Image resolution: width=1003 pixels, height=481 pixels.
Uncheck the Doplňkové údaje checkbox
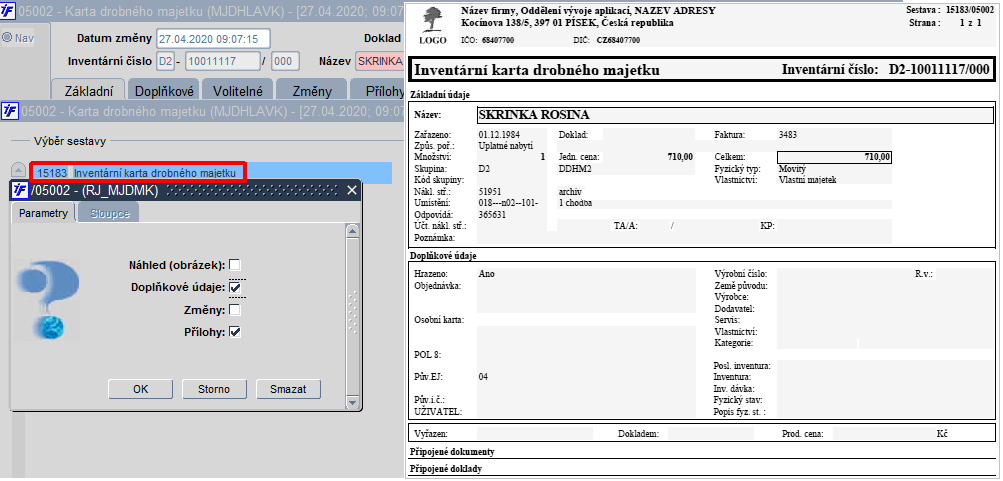[x=235, y=288]
